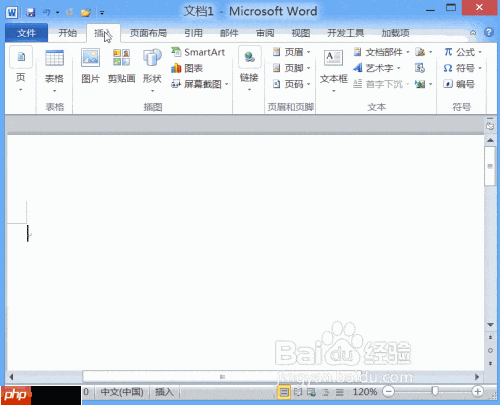Click the Select Browse Object circle button
Screen dimensions: 500x405
pyautogui.click(x=490, y=350)
